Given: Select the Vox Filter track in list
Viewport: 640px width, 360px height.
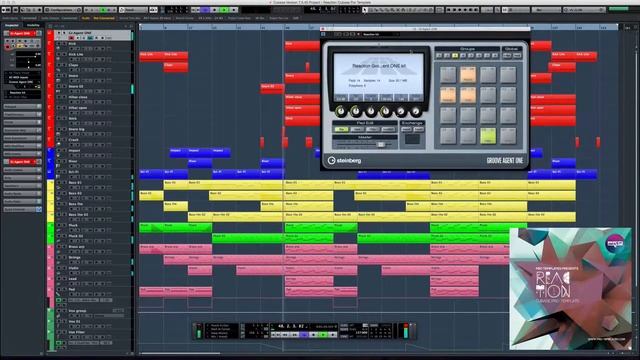Looking at the screenshot, I should (x=76, y=332).
